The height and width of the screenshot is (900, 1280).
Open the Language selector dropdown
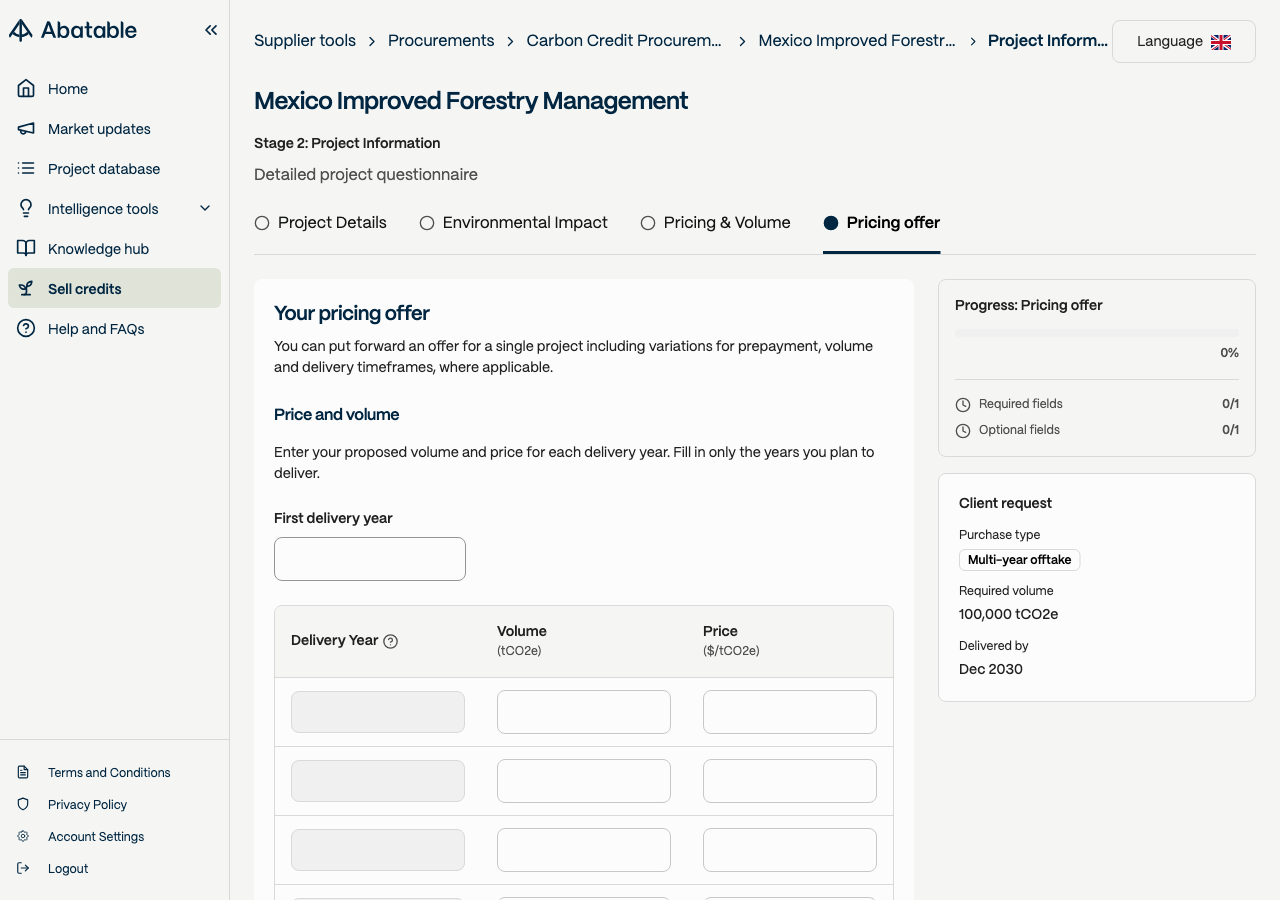click(x=1183, y=42)
